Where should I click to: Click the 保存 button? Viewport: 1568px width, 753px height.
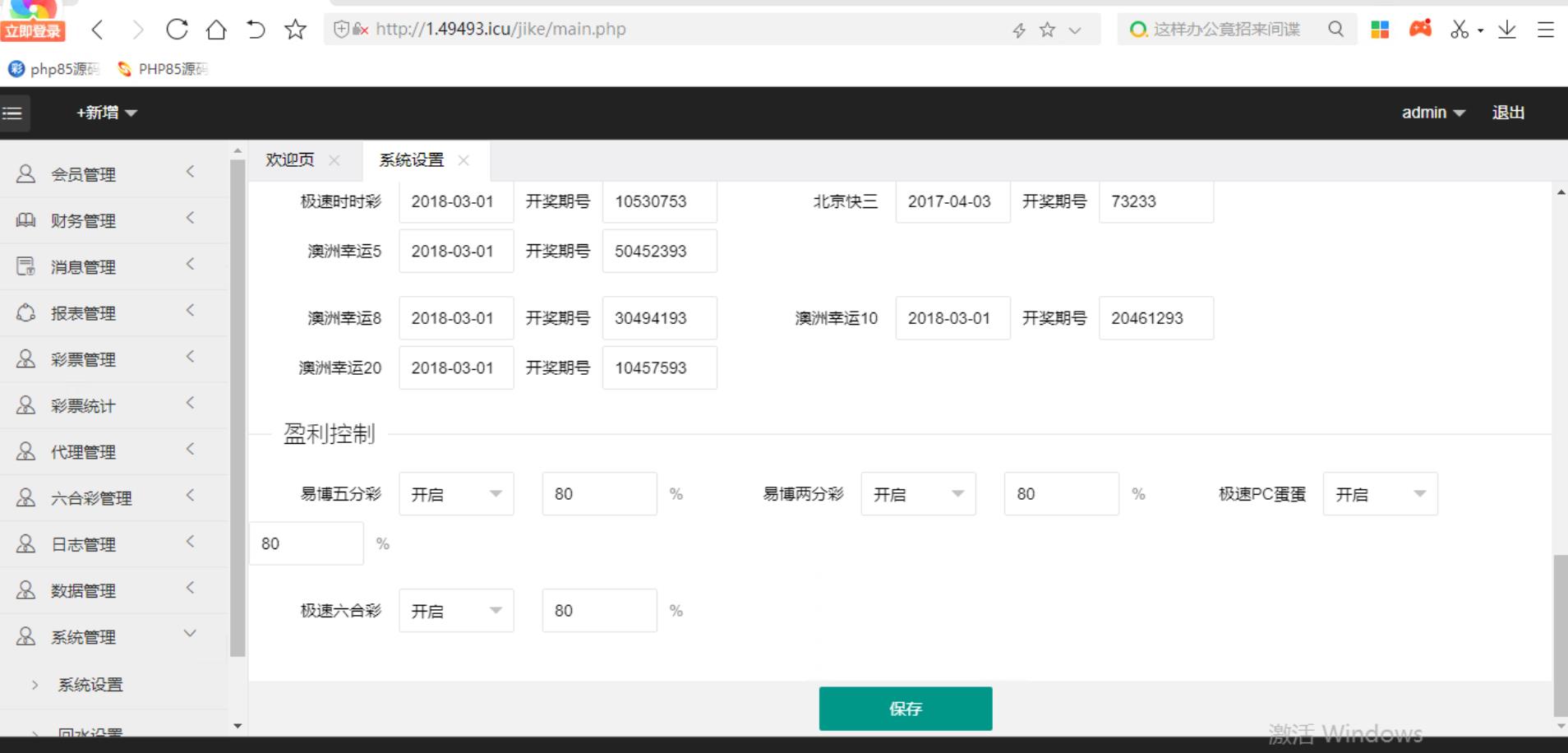[x=905, y=709]
